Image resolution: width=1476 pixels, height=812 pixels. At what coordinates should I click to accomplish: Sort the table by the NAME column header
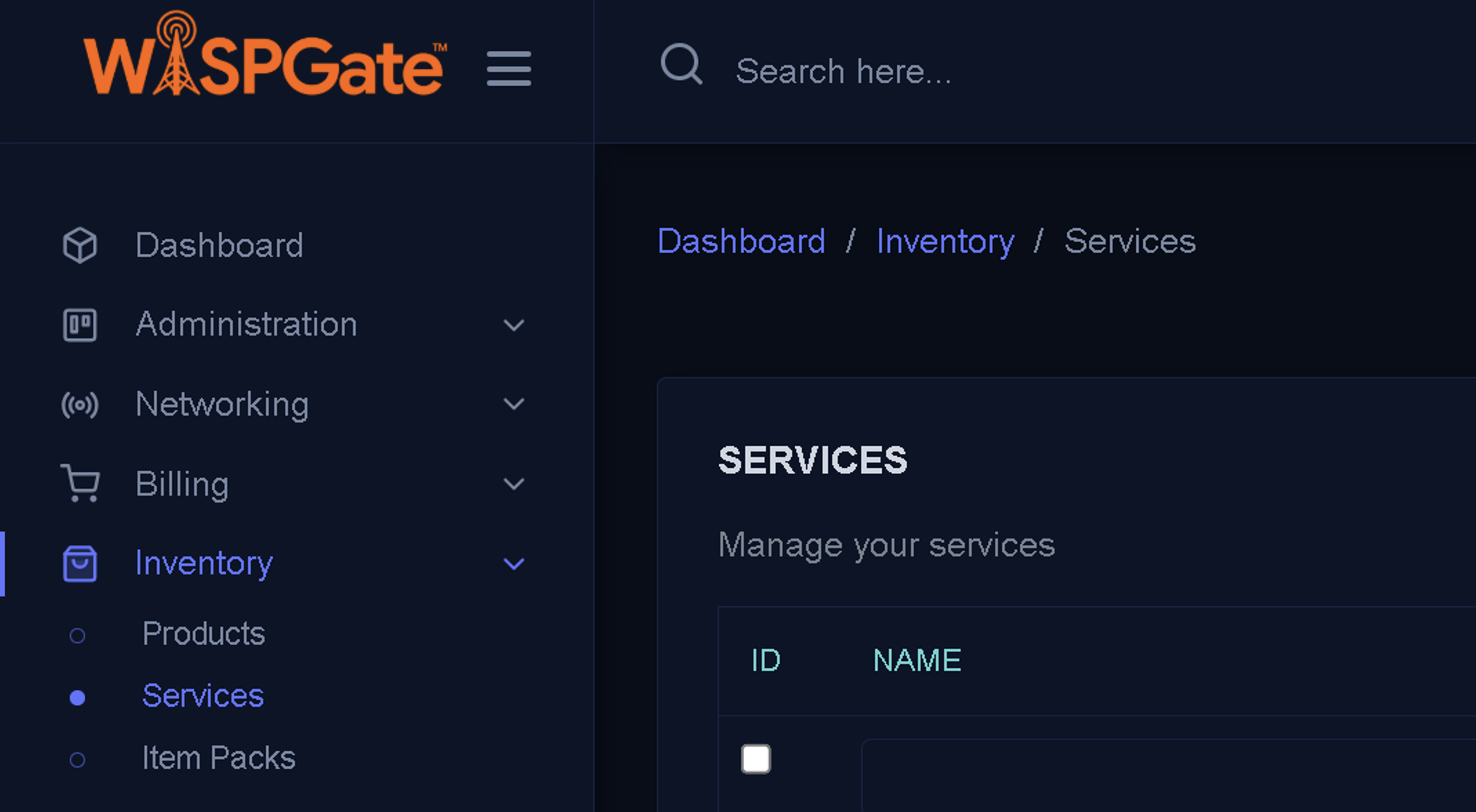[917, 660]
